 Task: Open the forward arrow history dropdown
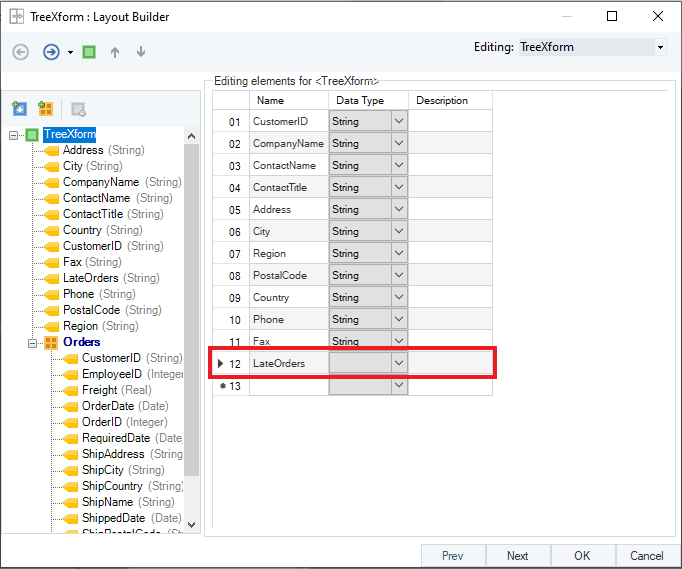(x=70, y=53)
